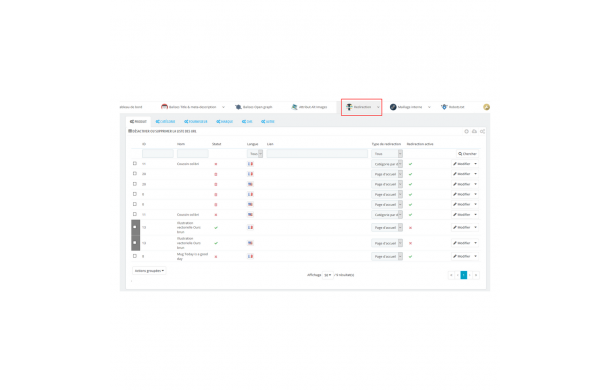Click Modifier button in Illustration vectorielle US row

coord(462,243)
